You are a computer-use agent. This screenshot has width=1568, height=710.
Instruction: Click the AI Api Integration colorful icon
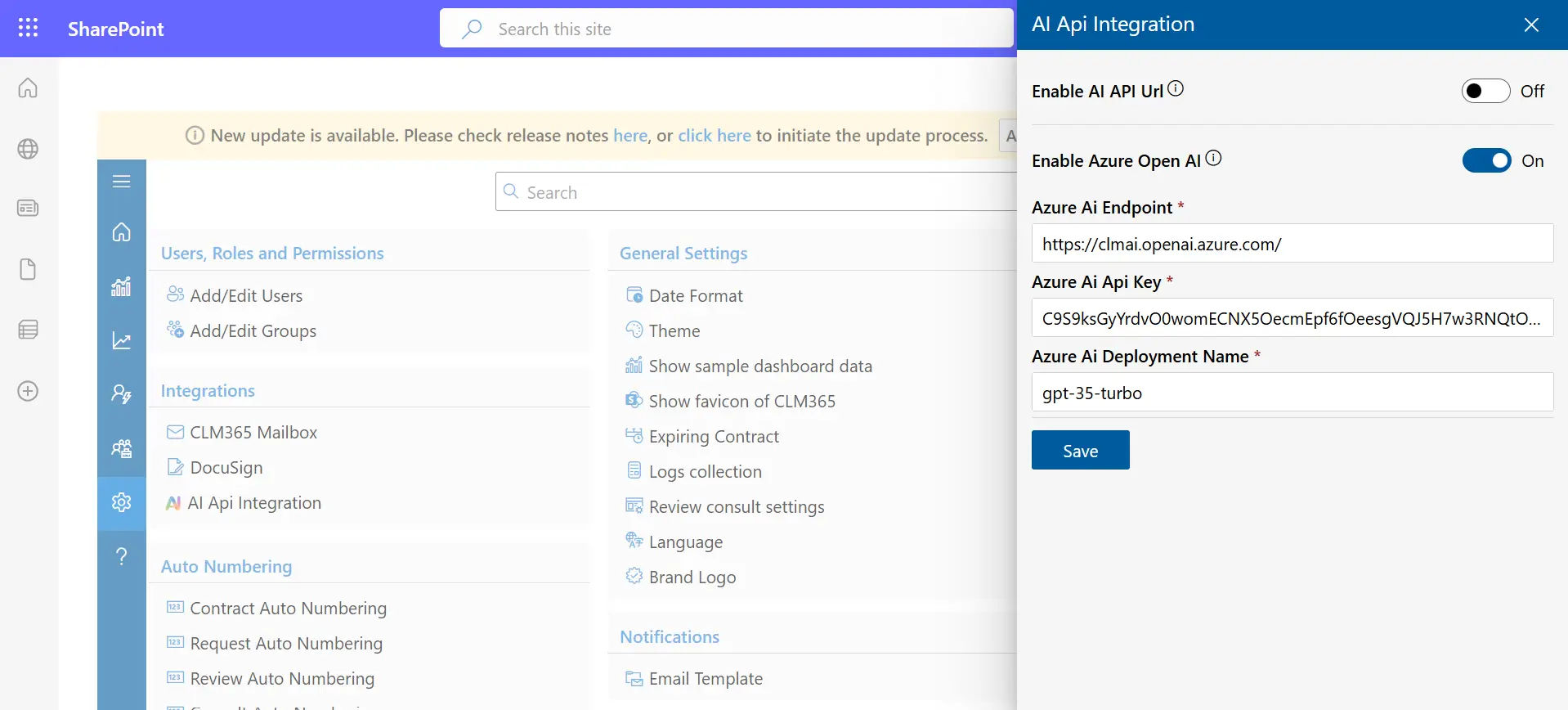[x=173, y=503]
